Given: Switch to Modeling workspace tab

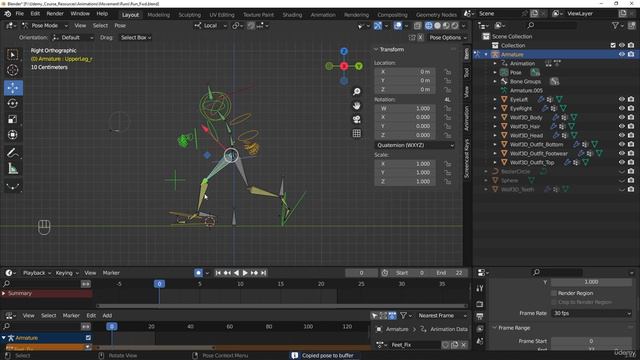Looking at the screenshot, I should click(158, 15).
